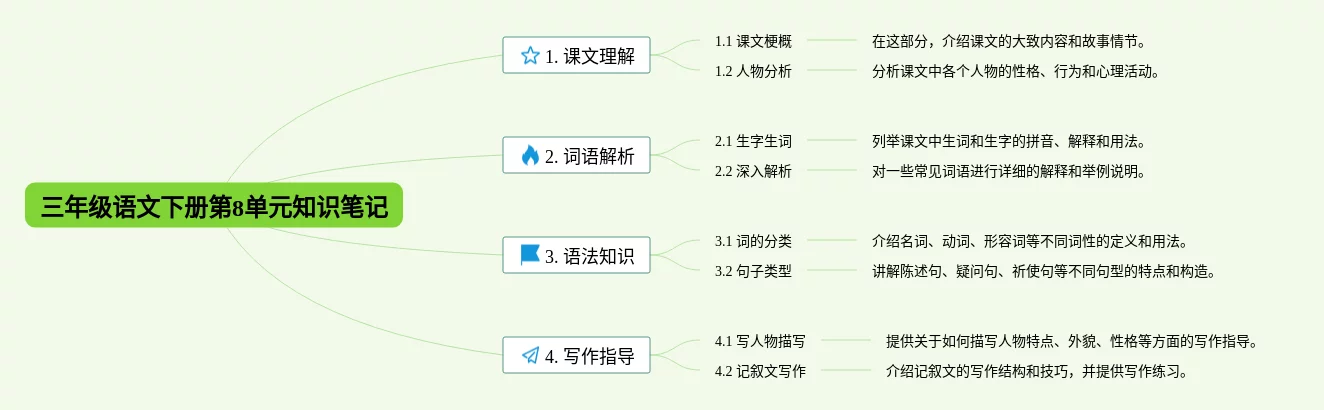Click the paper plane icon on 写作指导
The height and width of the screenshot is (410, 1324).
(x=530, y=355)
